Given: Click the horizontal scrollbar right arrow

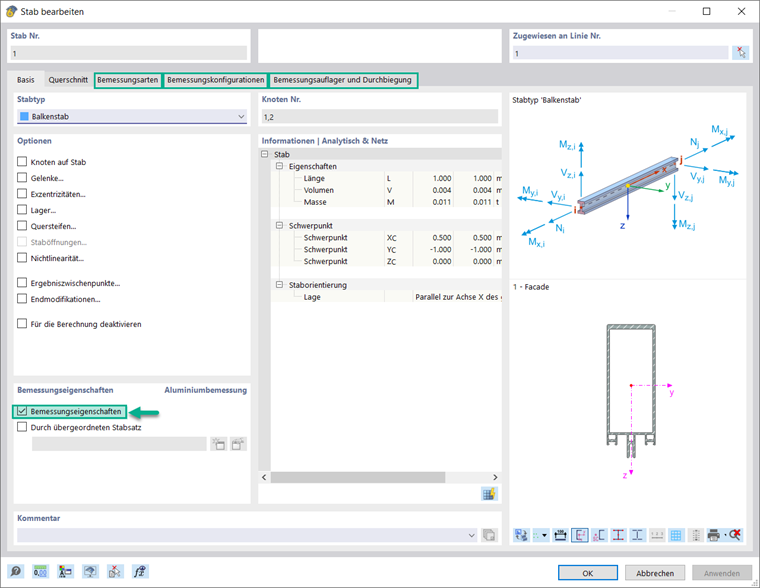Looking at the screenshot, I should tap(495, 477).
